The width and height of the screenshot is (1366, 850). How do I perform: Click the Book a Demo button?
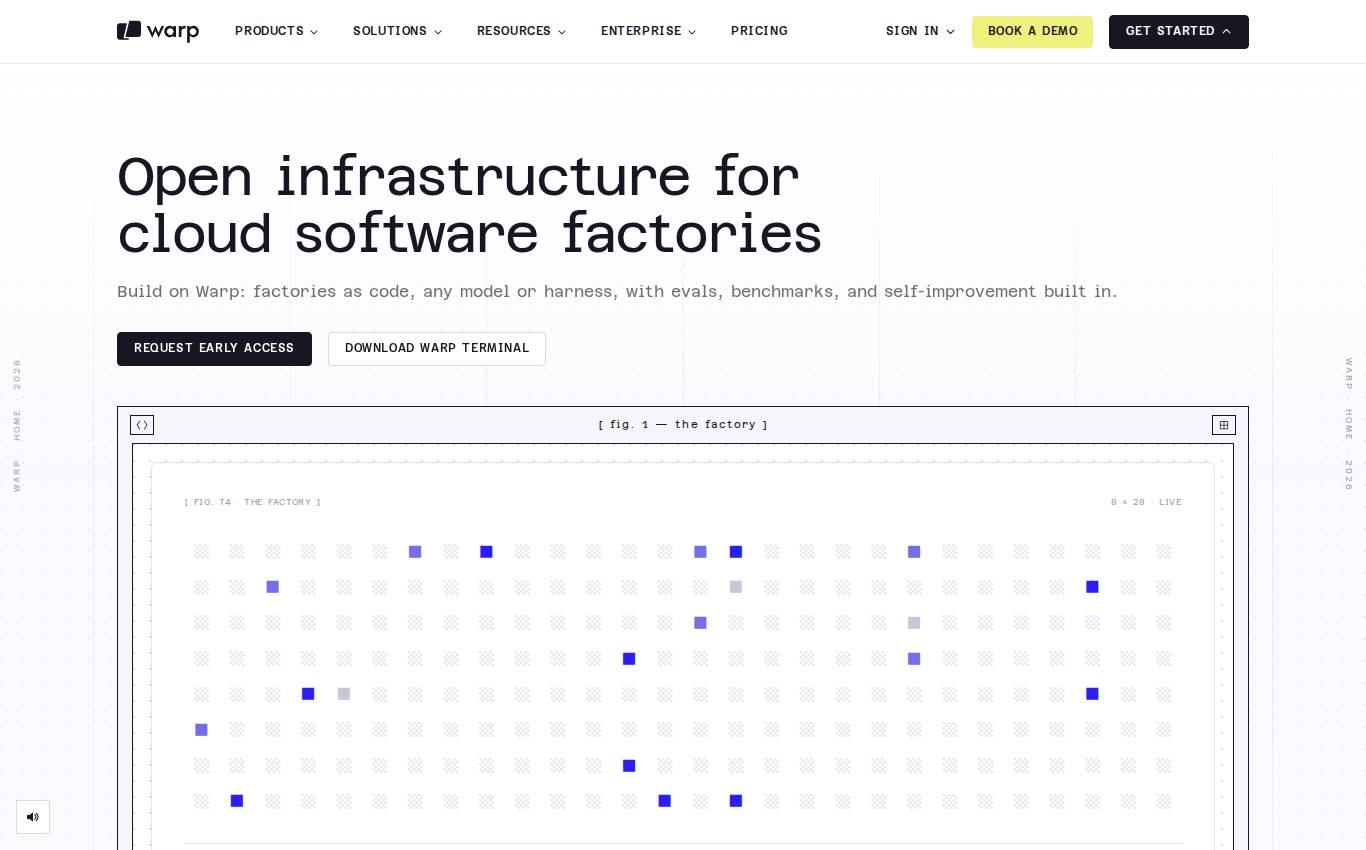pos(1032,32)
